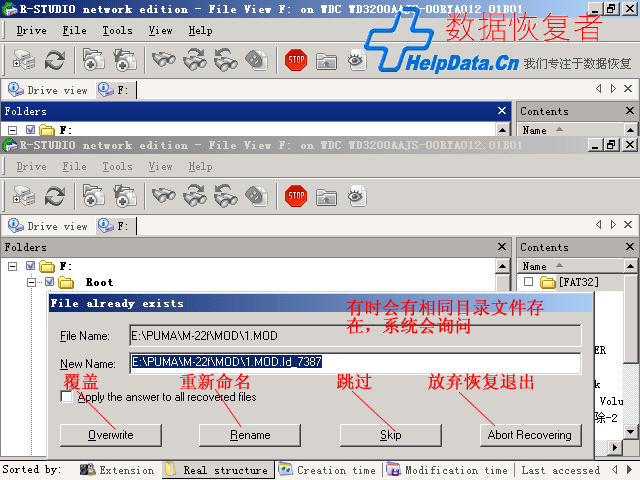Click Stop icon in background window toolbar

[296, 60]
